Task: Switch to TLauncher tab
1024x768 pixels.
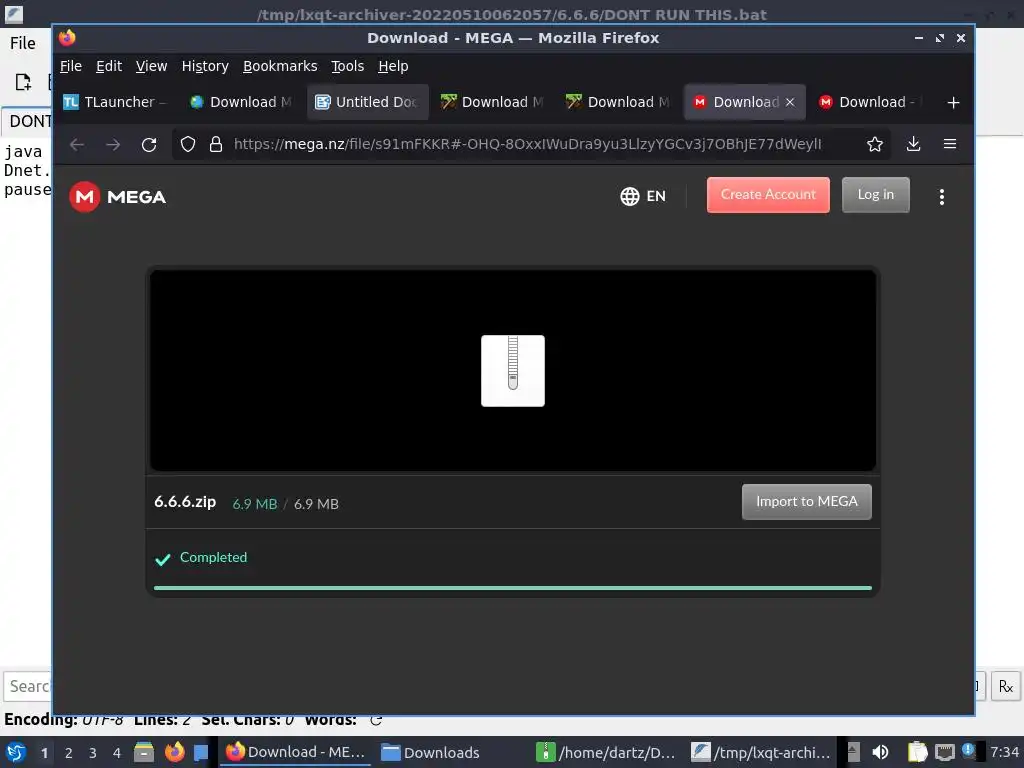Action: [x=116, y=103]
